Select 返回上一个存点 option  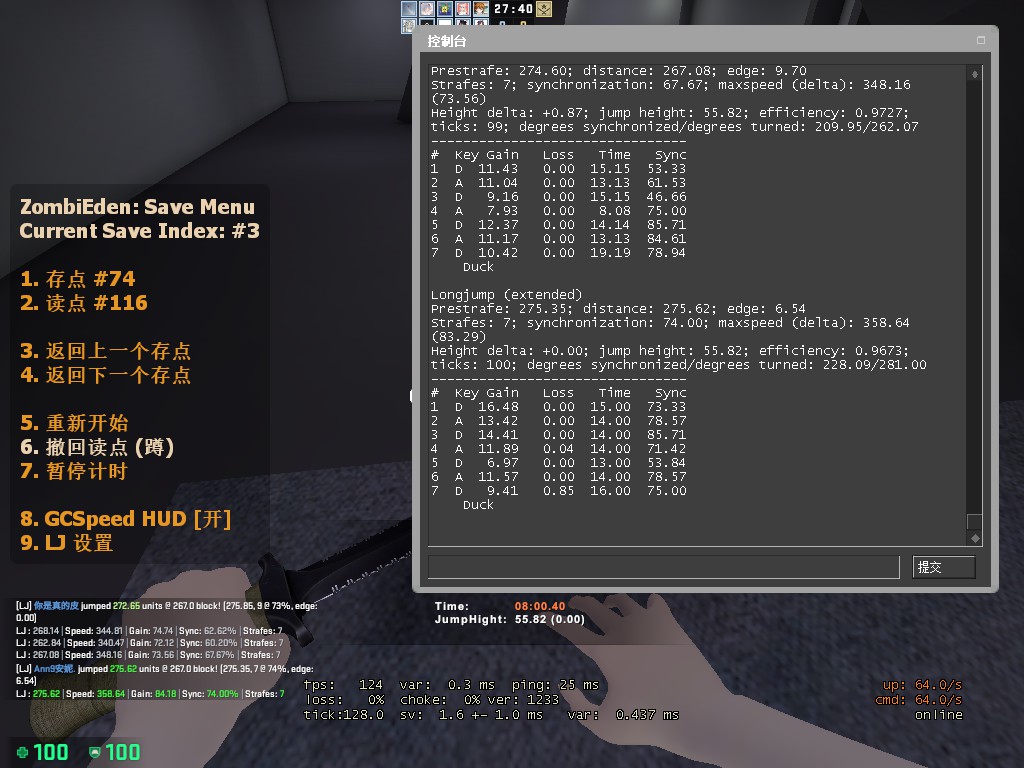[x=106, y=351]
